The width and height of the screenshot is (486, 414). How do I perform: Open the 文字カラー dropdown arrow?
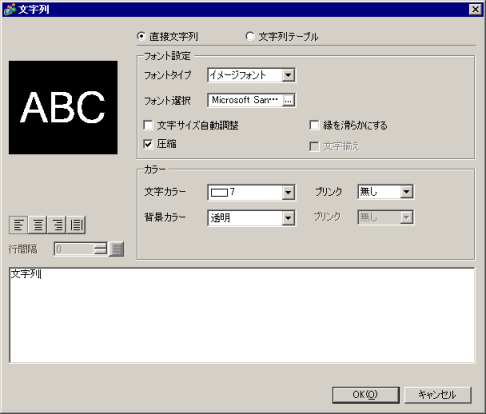pyautogui.click(x=288, y=192)
